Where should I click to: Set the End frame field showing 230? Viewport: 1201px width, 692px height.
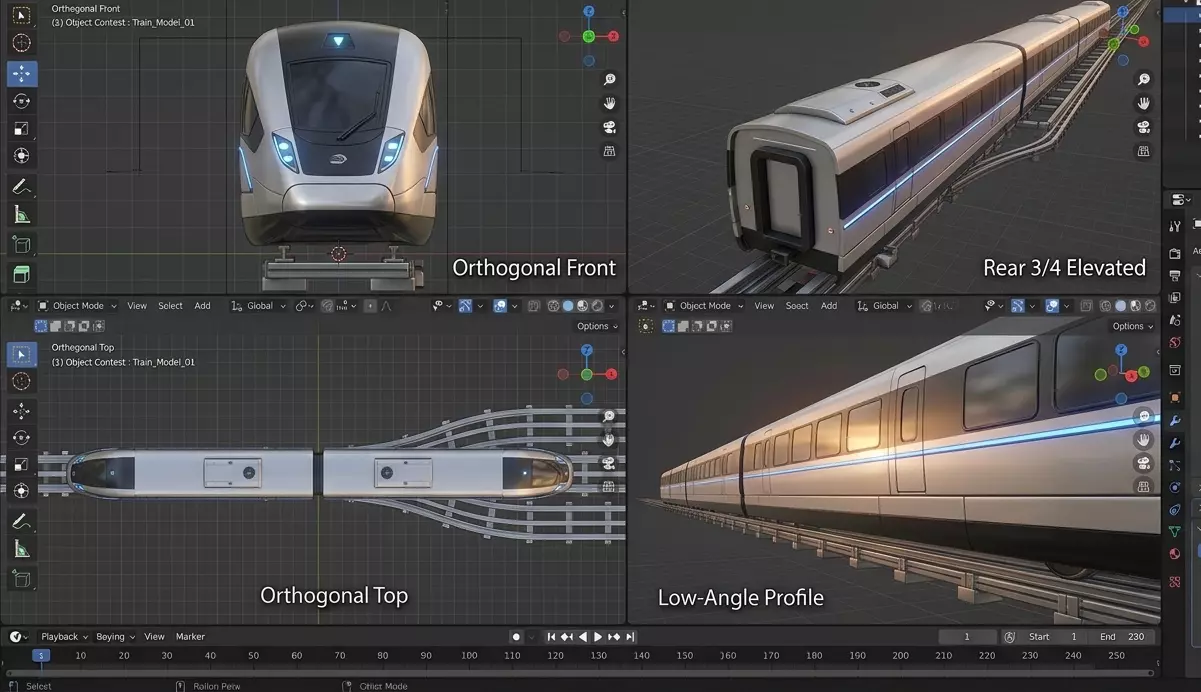1123,637
